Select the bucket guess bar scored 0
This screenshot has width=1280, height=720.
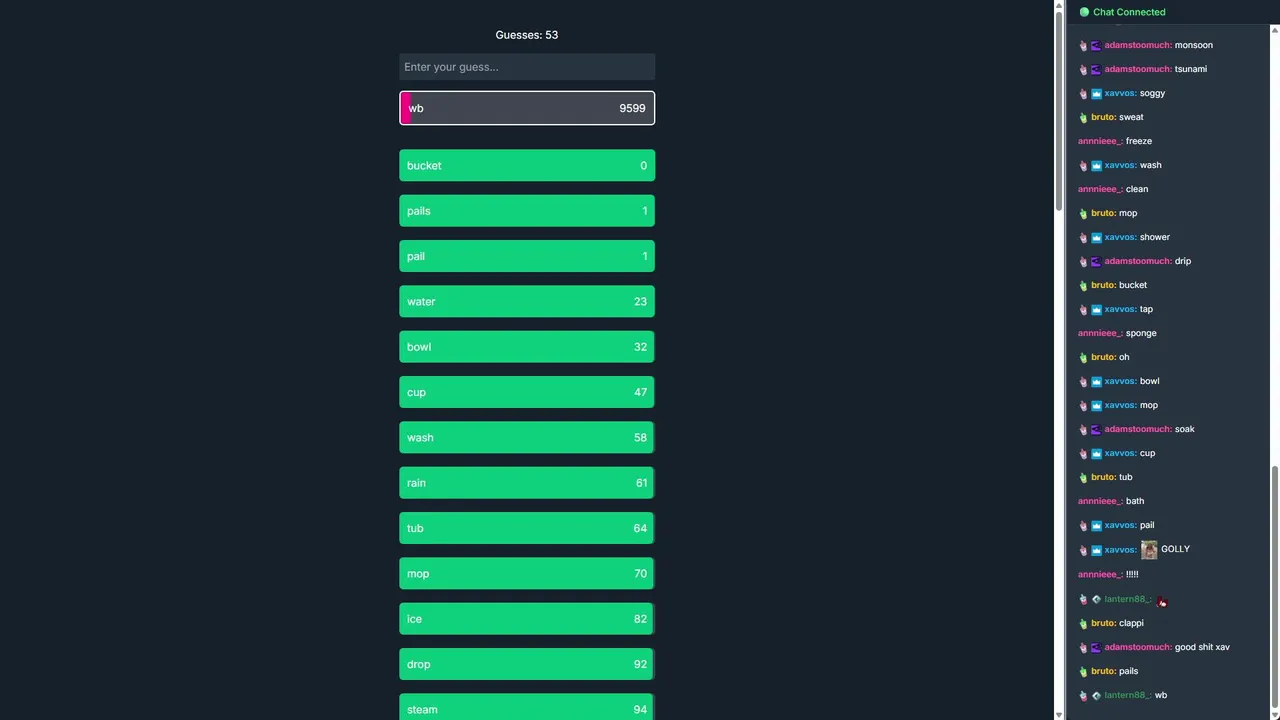pos(527,166)
